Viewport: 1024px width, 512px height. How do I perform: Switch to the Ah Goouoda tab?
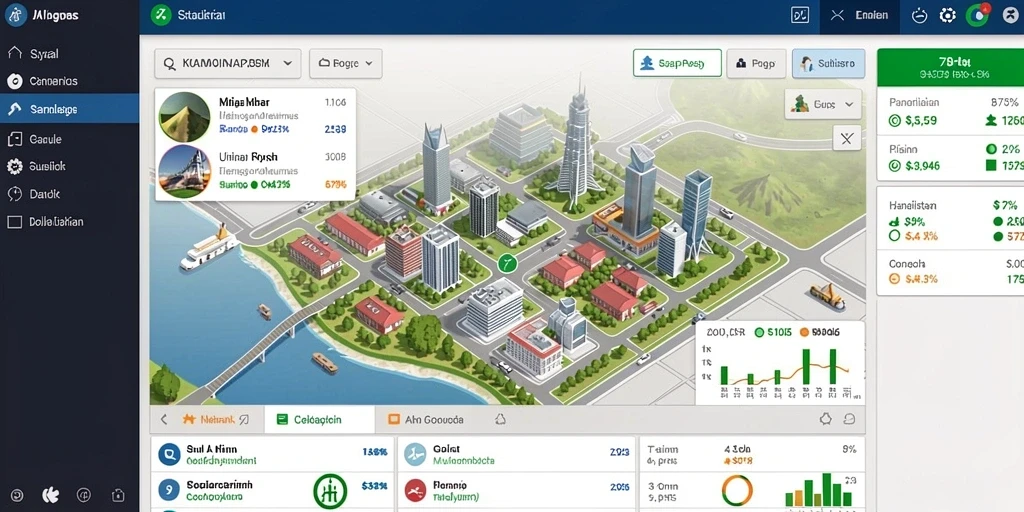(x=426, y=419)
